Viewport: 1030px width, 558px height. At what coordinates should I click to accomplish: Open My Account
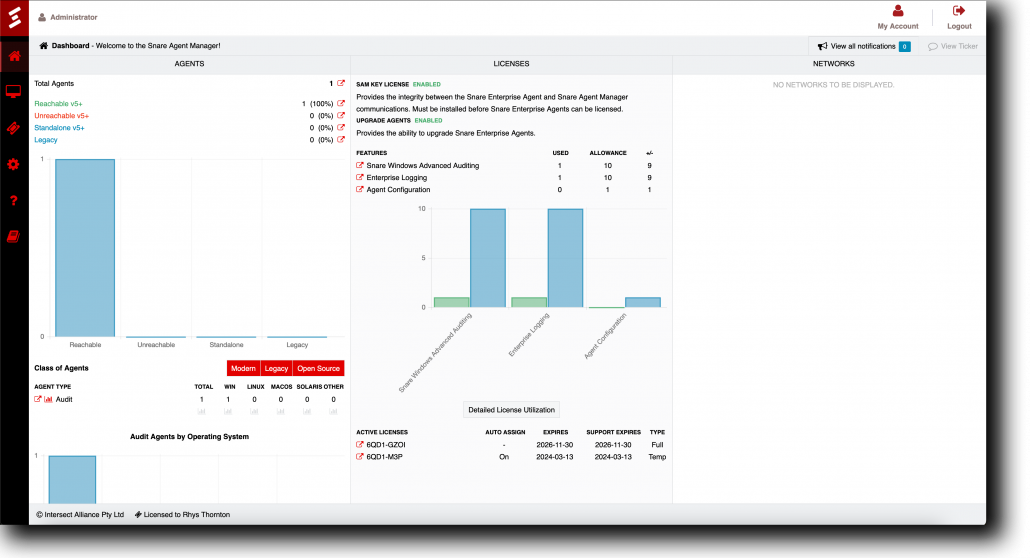click(x=898, y=18)
